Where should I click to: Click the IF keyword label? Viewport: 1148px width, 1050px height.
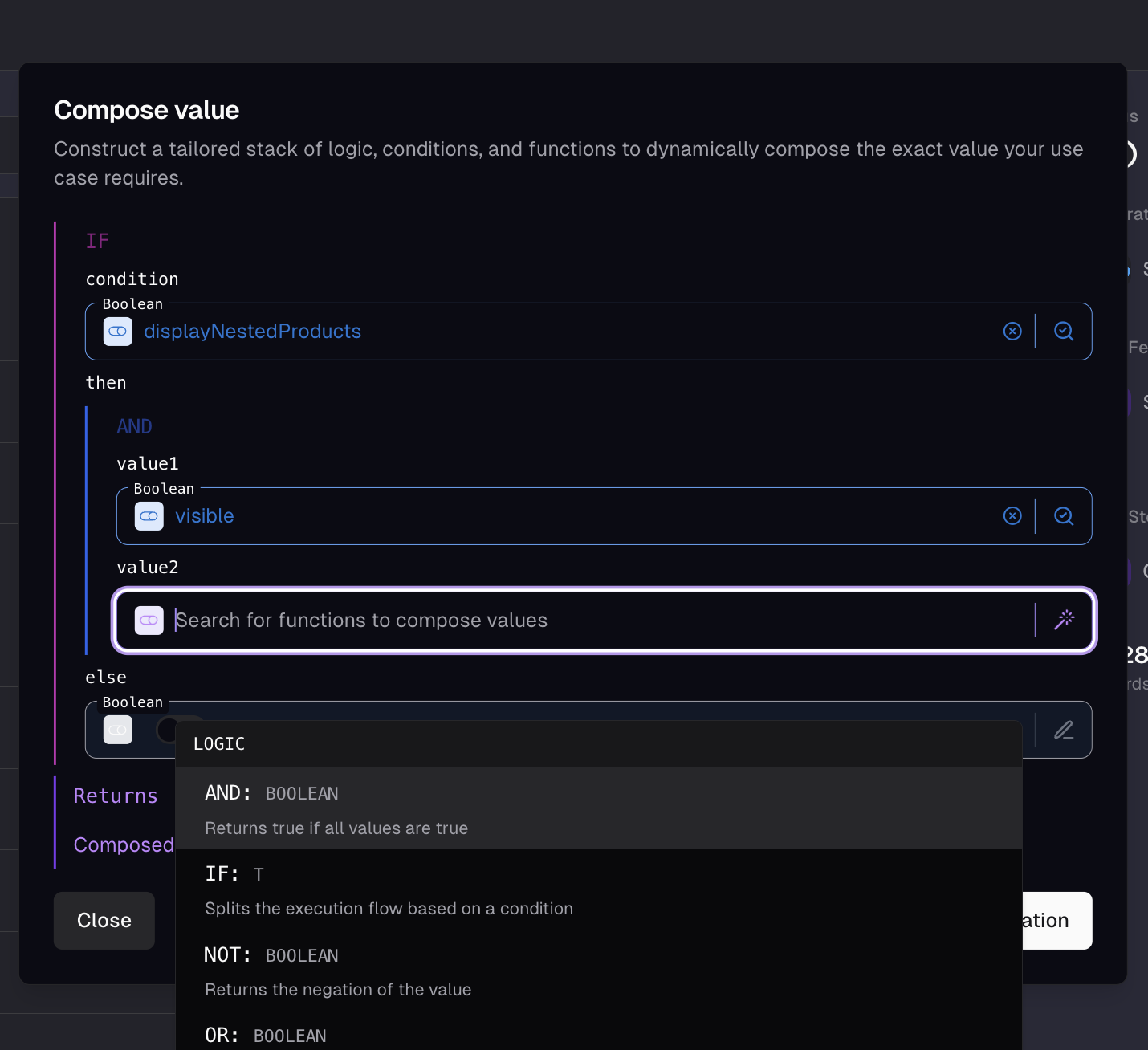(x=97, y=242)
